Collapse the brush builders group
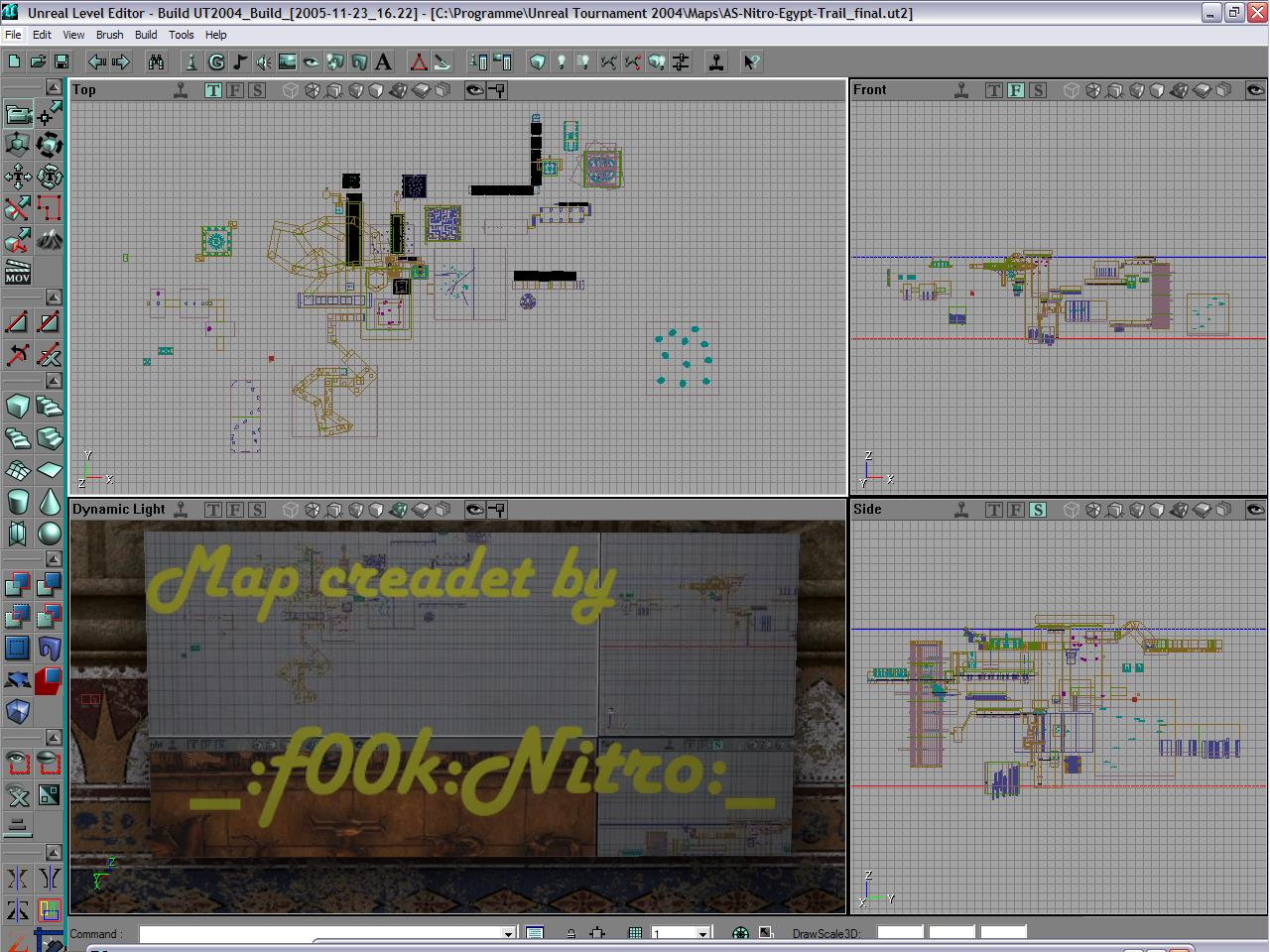Viewport: 1270px width, 952px height. tap(54, 382)
